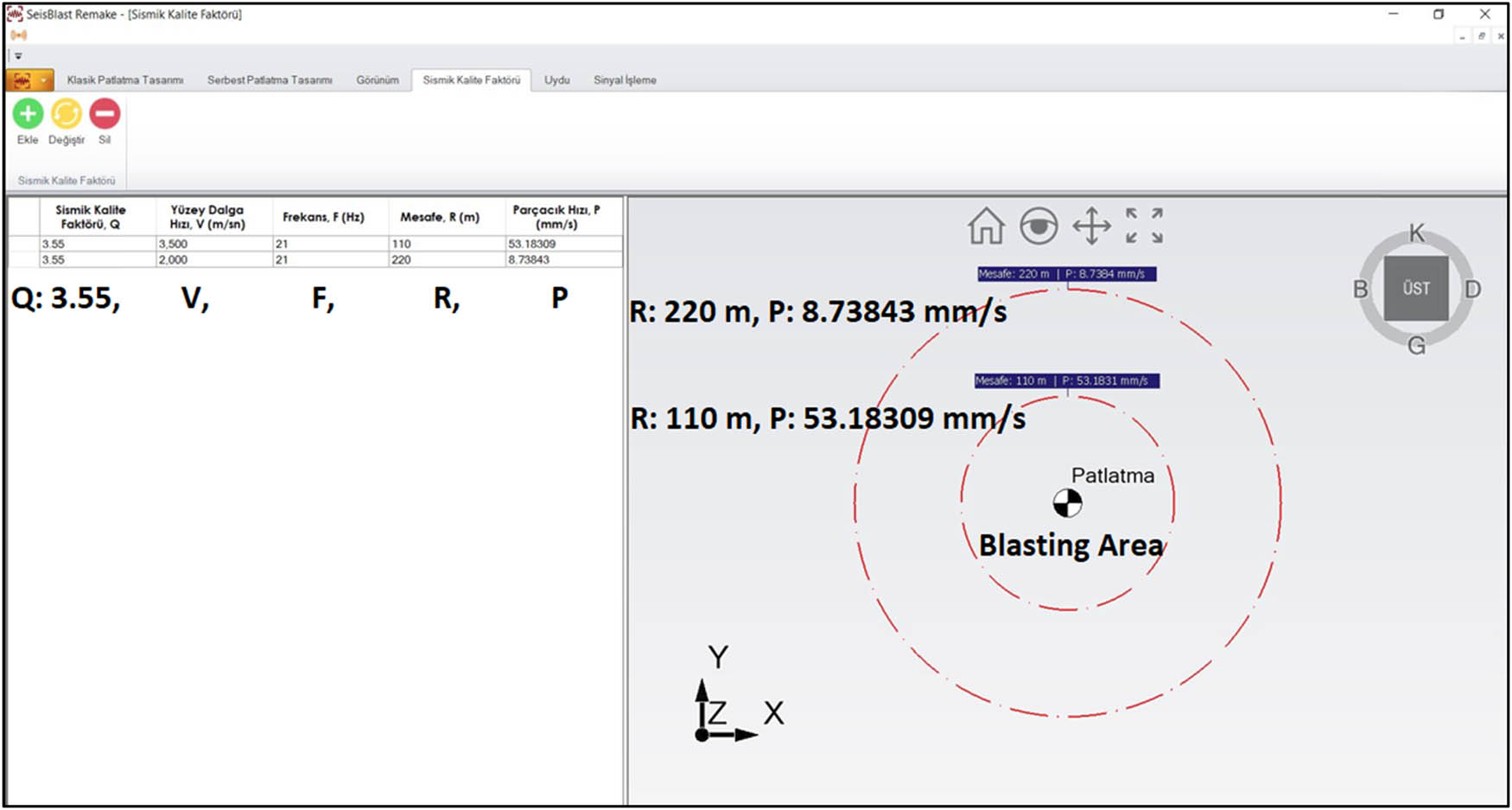
Task: Click the red Sil delete icon
Action: coord(105,113)
